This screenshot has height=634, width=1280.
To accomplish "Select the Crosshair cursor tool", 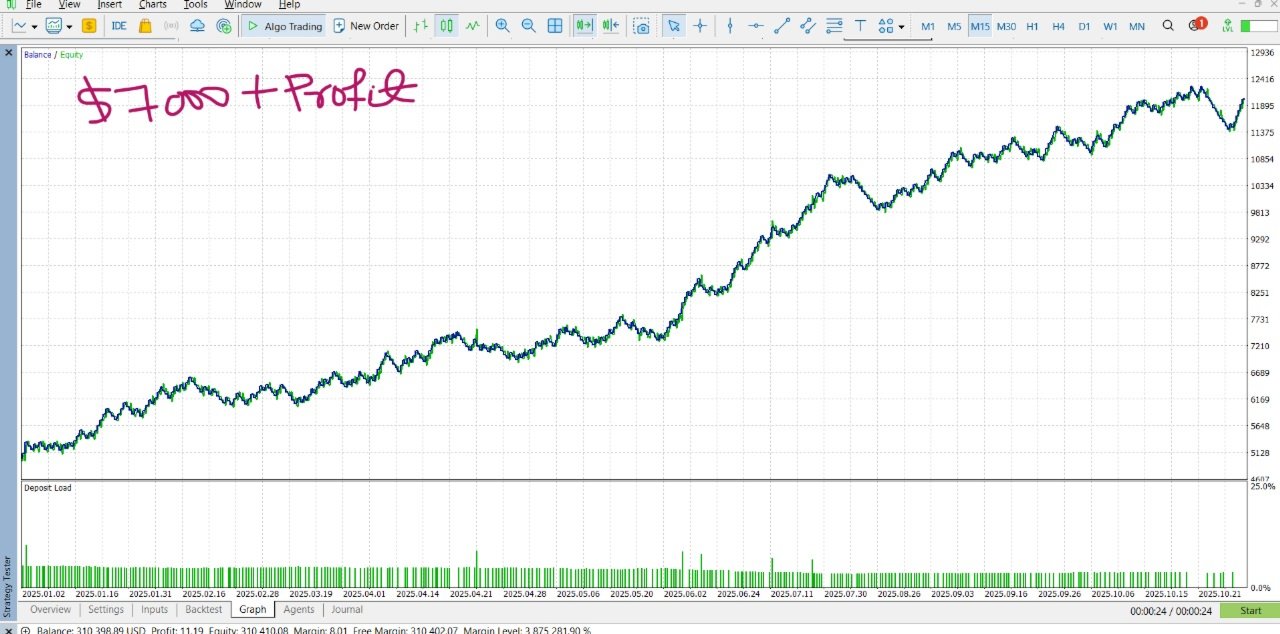I will click(700, 26).
